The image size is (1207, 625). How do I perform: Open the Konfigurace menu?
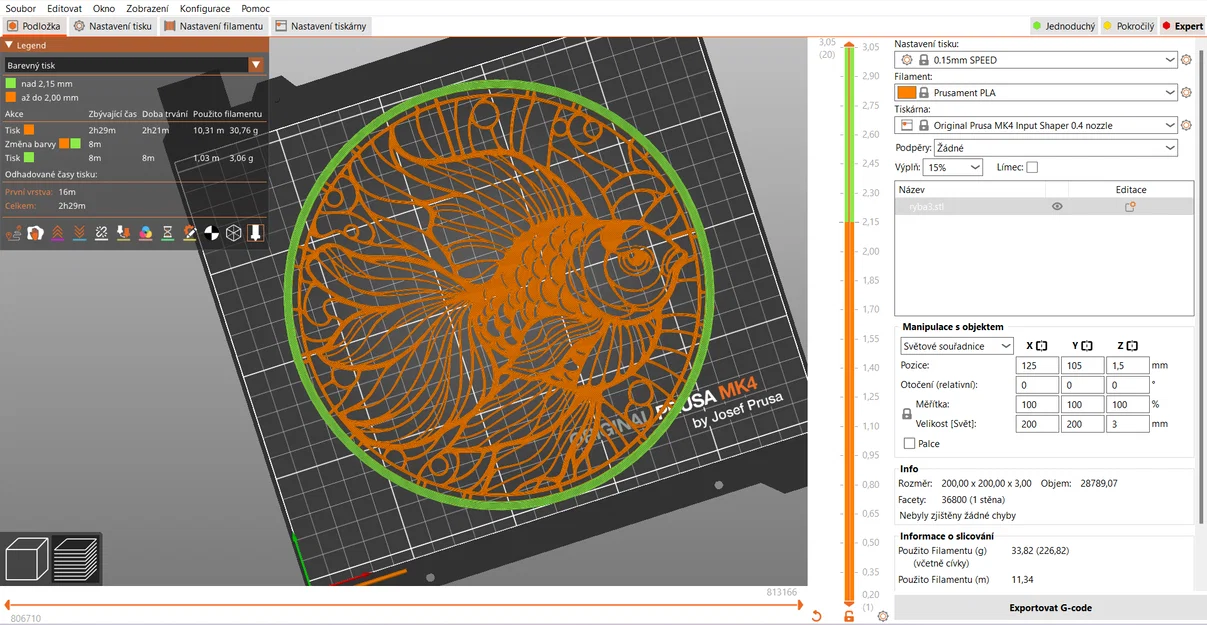click(x=205, y=8)
